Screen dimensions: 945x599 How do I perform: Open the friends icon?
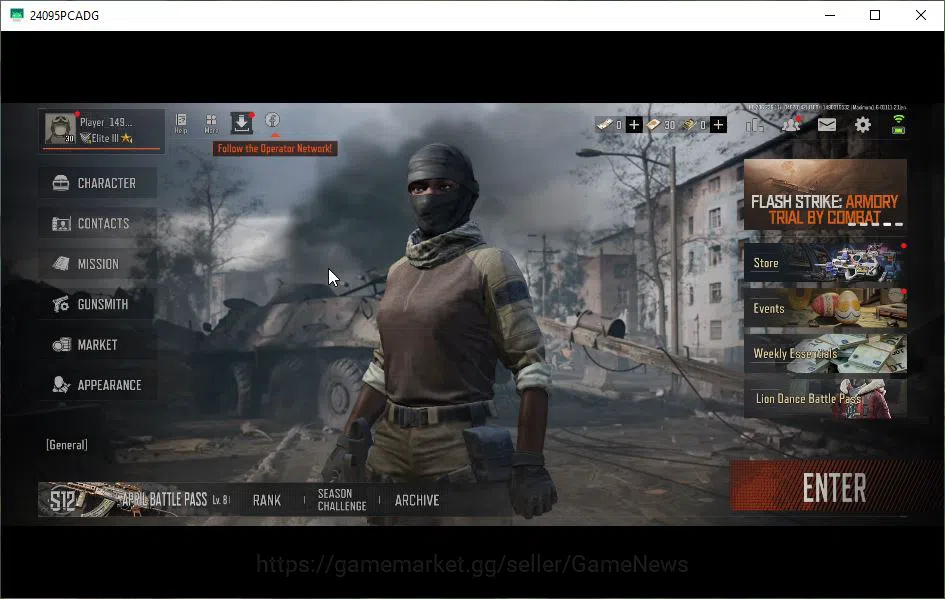(x=791, y=125)
